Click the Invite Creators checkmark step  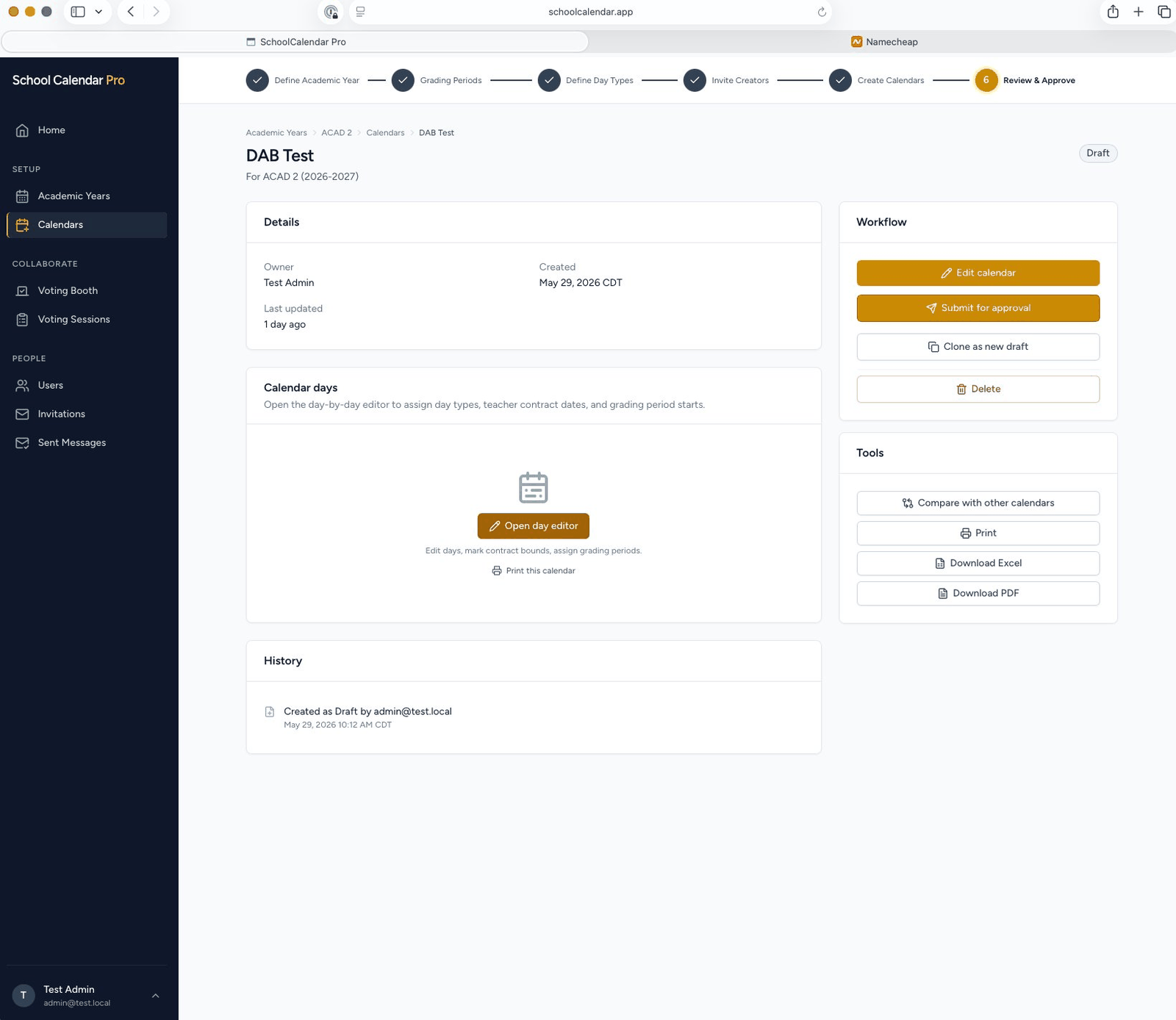click(x=695, y=80)
